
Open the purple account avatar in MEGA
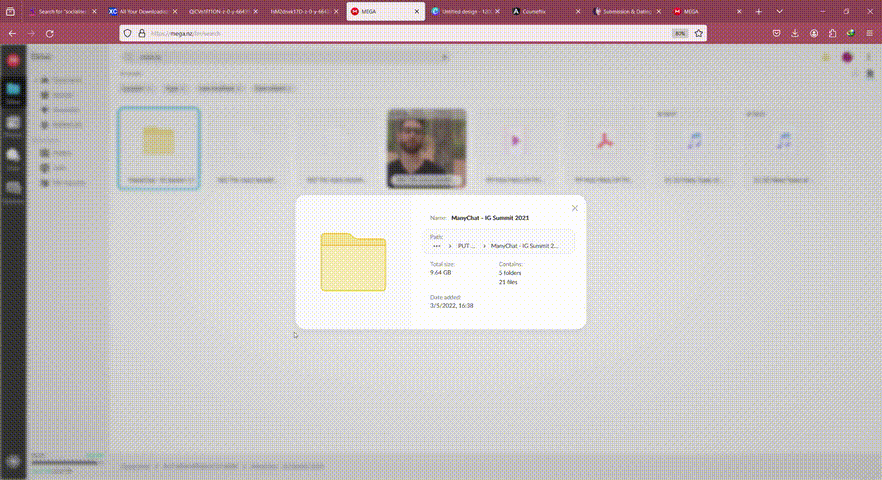coord(847,57)
